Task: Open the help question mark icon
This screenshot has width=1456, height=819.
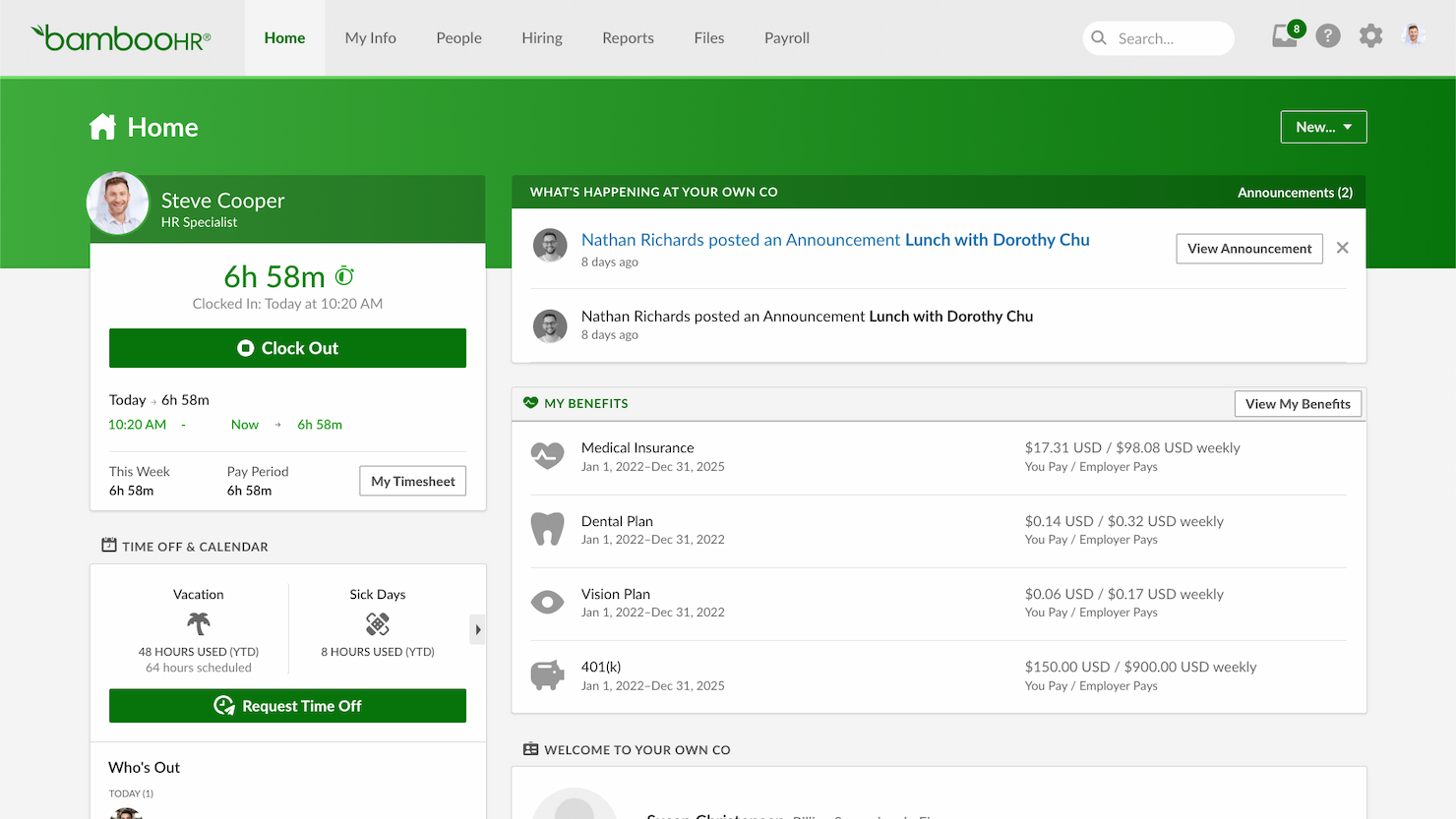Action: (x=1328, y=35)
